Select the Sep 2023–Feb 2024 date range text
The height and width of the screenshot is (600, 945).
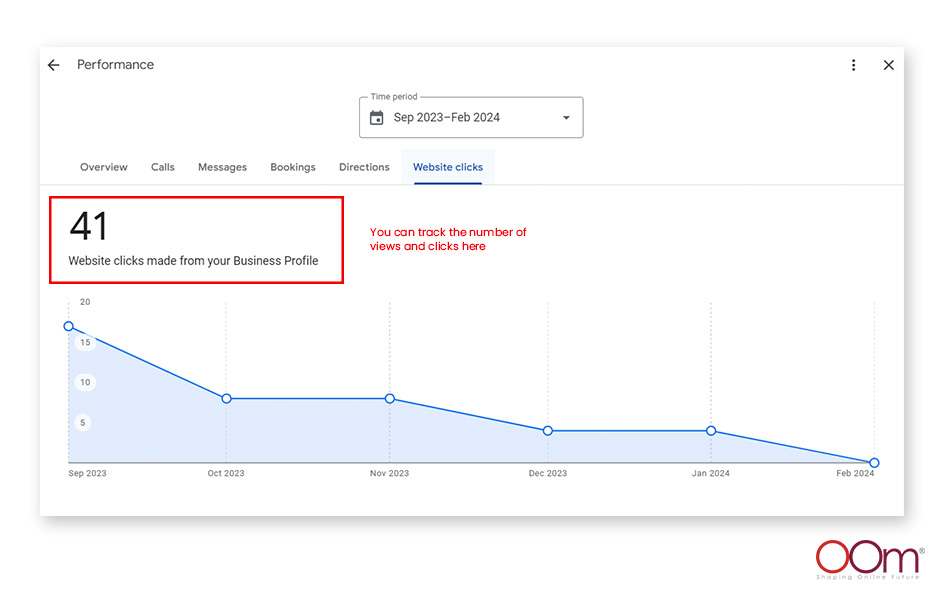click(446, 118)
